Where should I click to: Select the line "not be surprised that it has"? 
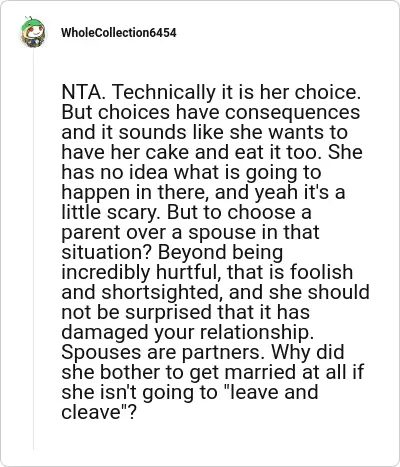(x=186, y=312)
